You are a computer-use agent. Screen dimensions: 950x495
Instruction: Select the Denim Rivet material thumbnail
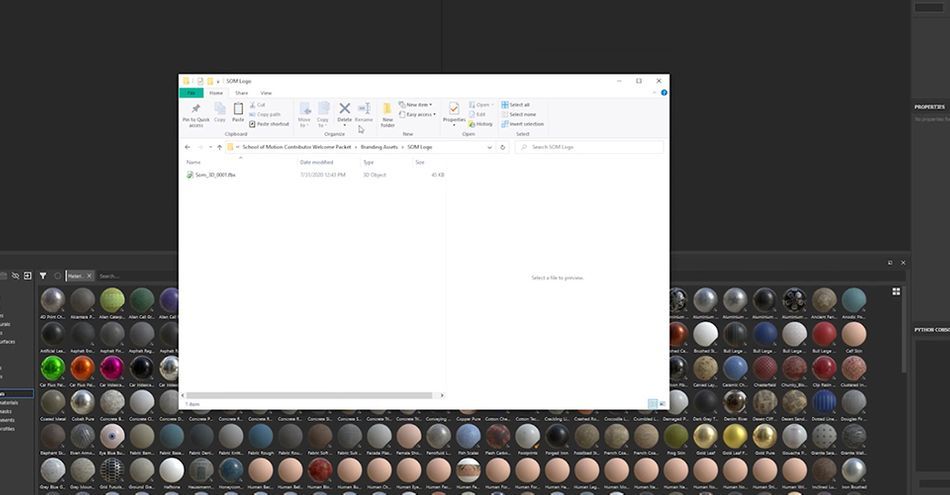734,405
